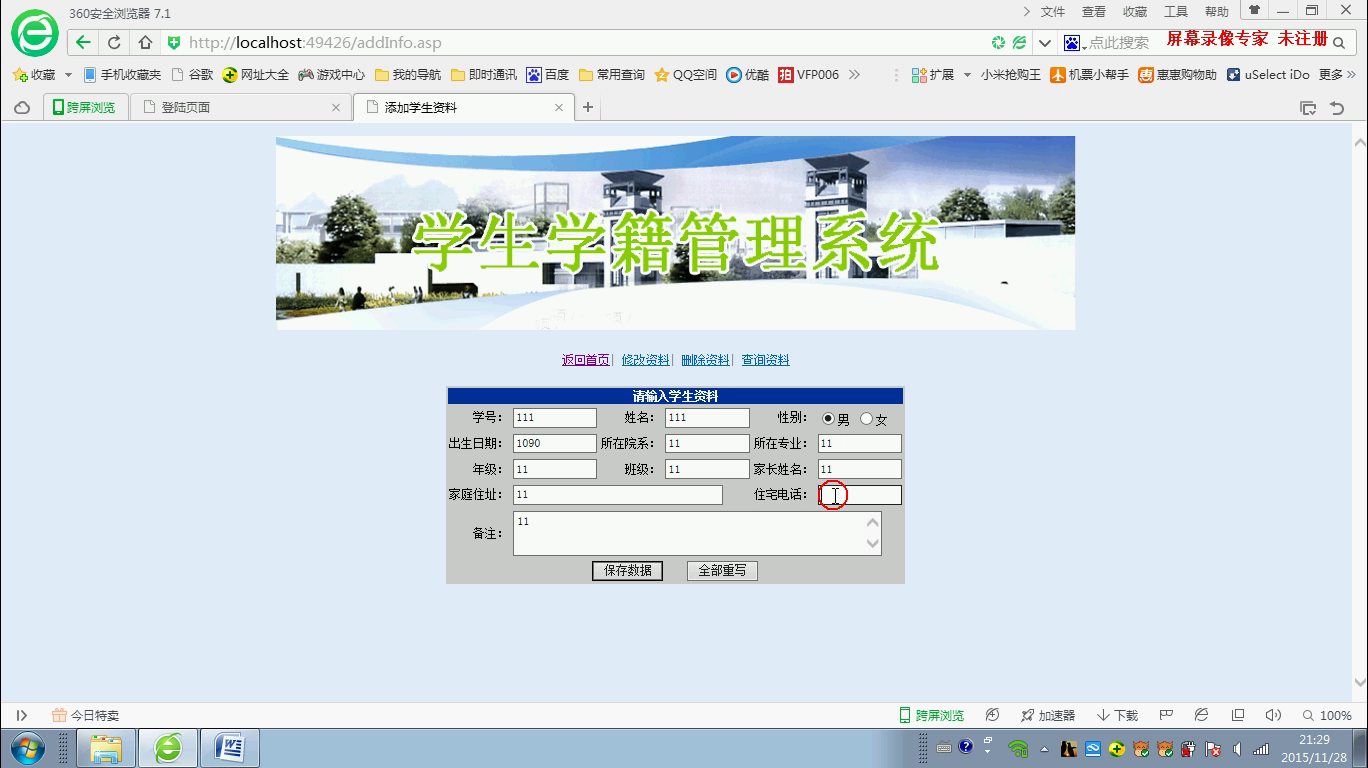This screenshot has height=768, width=1368.
Task: Open 游戏中心 bookmark
Action: click(332, 75)
